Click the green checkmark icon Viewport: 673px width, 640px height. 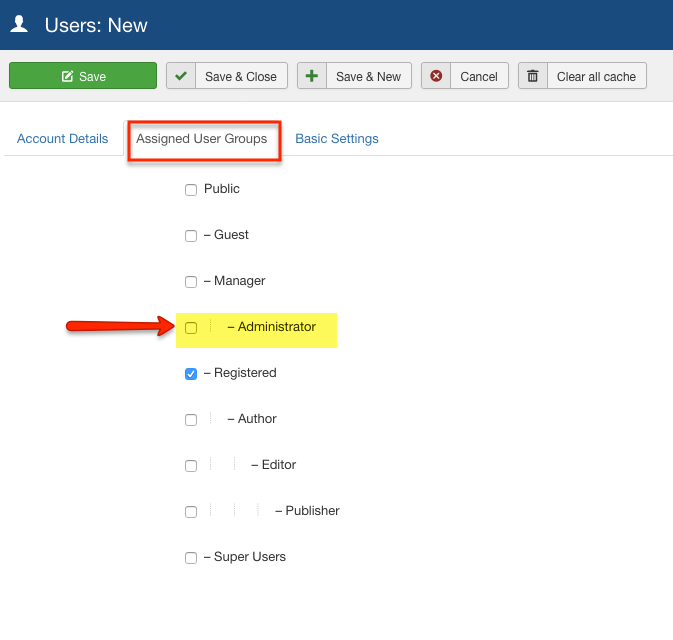181,76
